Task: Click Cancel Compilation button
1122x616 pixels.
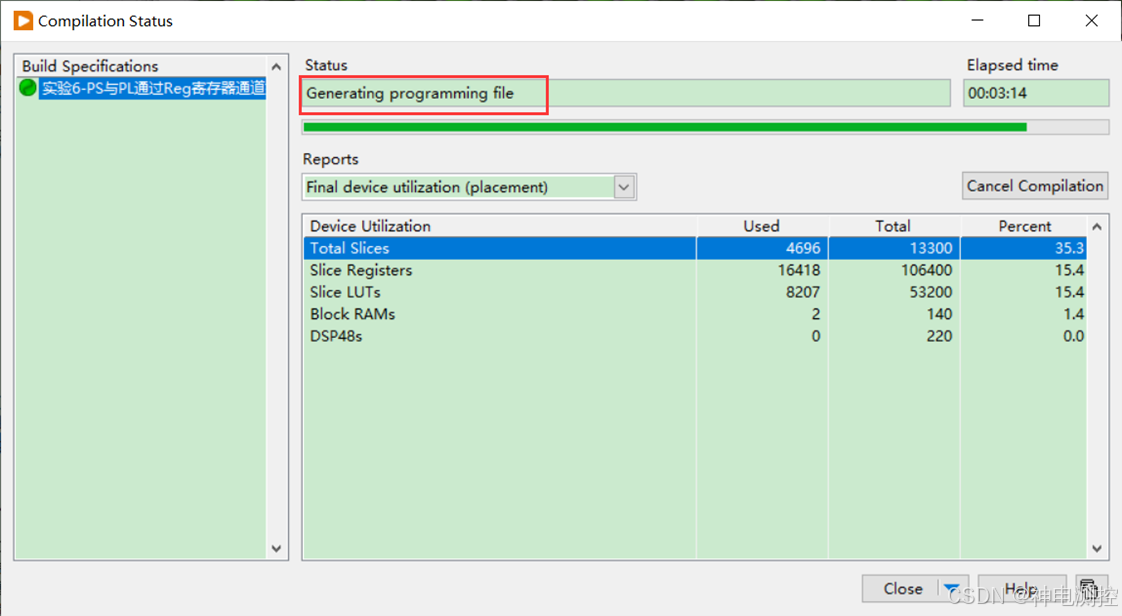Action: (1035, 186)
